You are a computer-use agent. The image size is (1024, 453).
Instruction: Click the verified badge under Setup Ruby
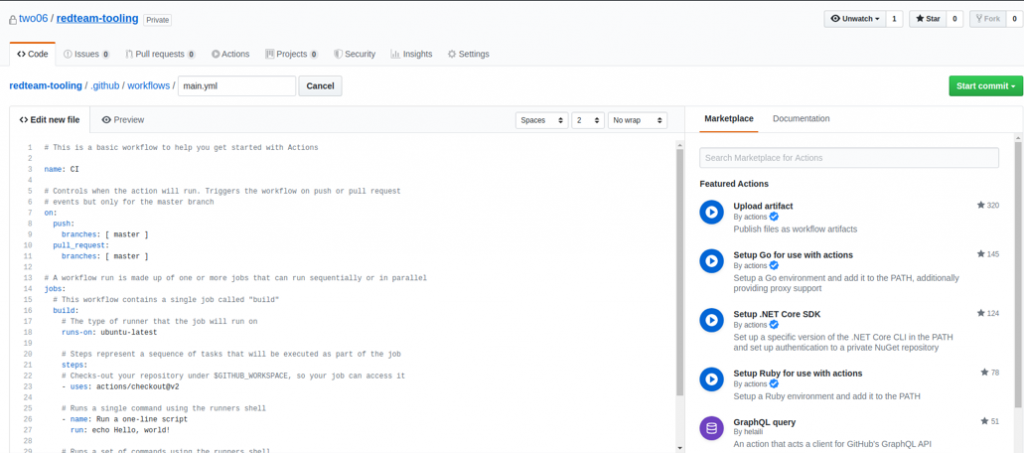click(x=774, y=384)
